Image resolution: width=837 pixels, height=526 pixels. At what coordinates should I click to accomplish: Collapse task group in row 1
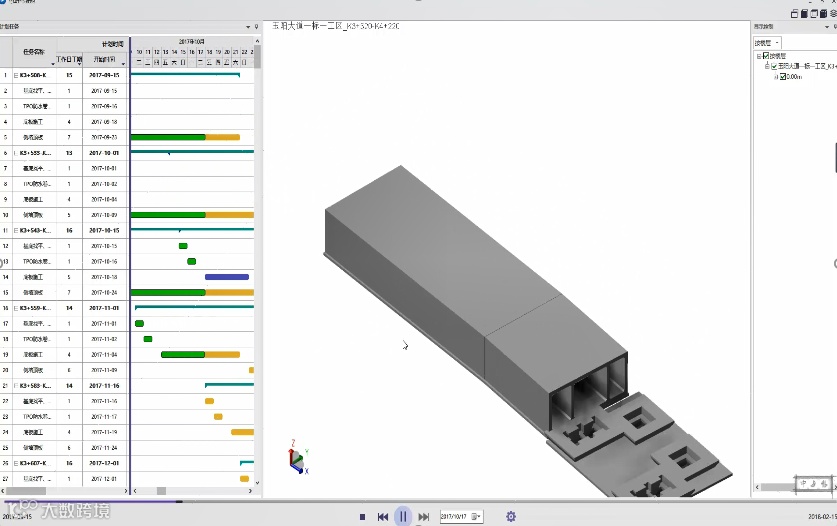pyautogui.click(x=15, y=75)
